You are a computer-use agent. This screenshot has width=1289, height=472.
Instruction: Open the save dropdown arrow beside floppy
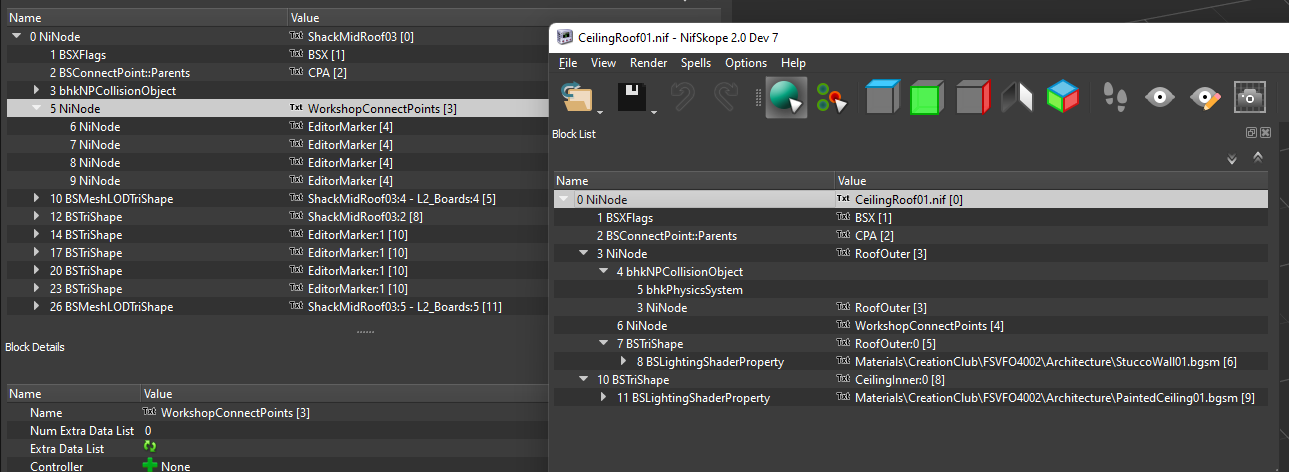point(655,112)
